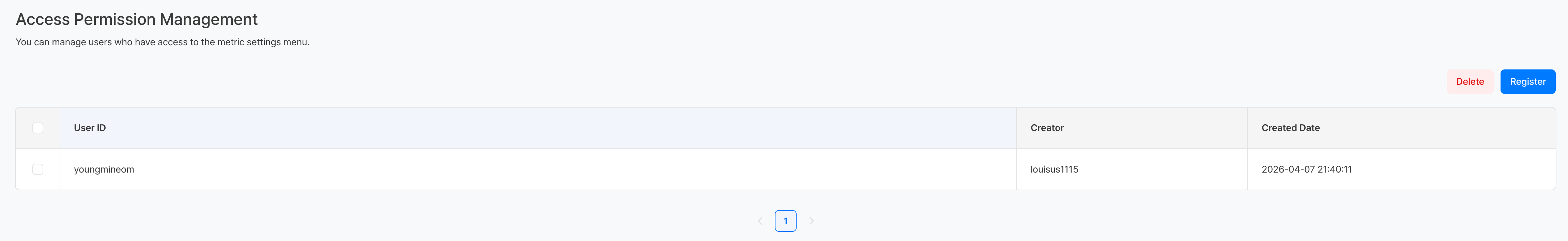This screenshot has height=241, width=1568.
Task: Add a new user via Register
Action: pyautogui.click(x=1527, y=82)
